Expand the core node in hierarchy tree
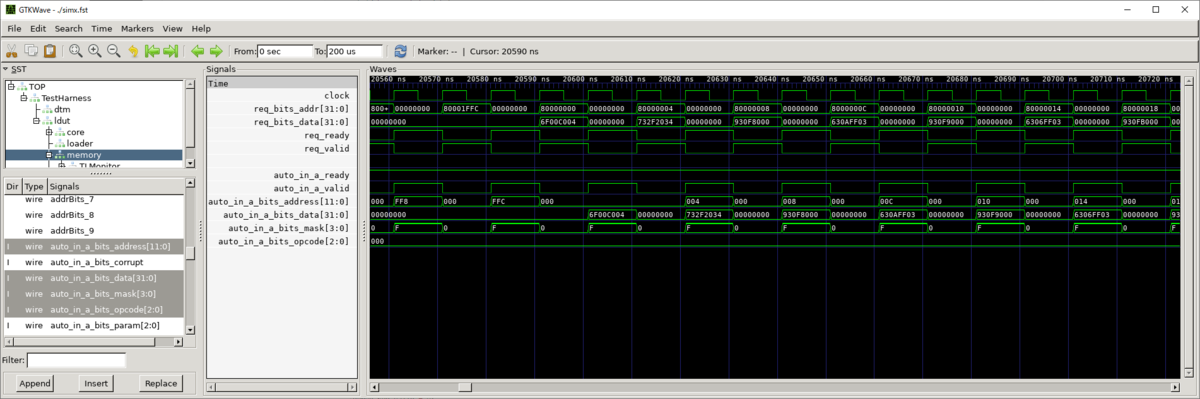 pos(49,132)
